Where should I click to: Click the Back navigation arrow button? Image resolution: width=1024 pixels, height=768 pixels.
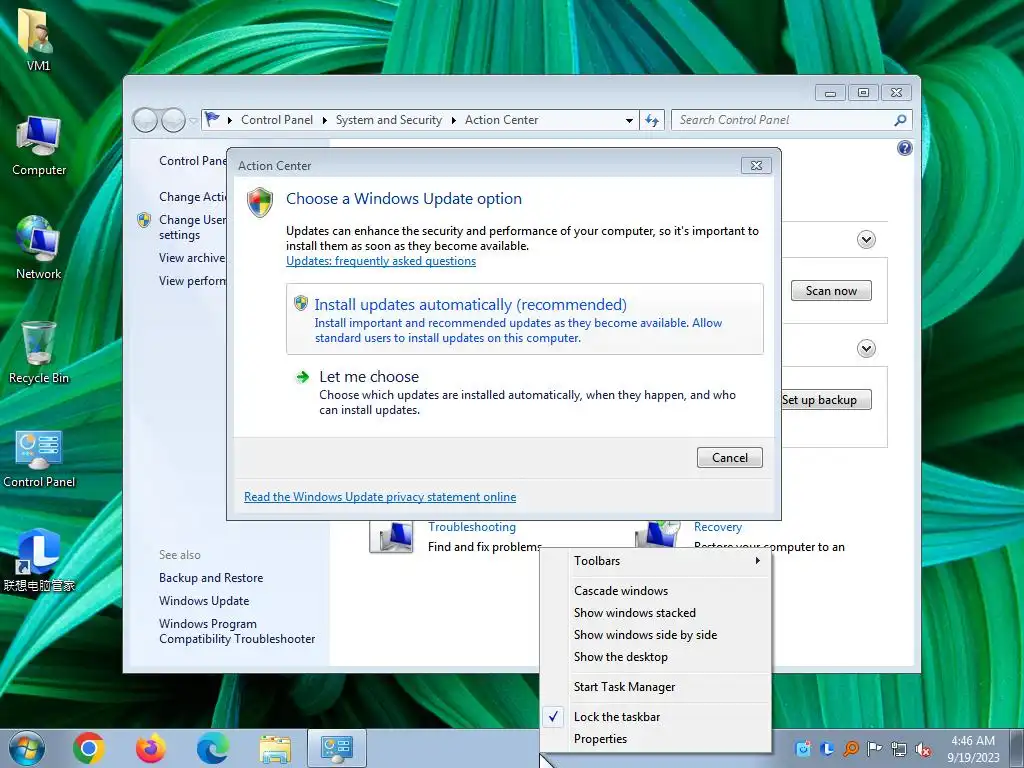[x=145, y=120]
